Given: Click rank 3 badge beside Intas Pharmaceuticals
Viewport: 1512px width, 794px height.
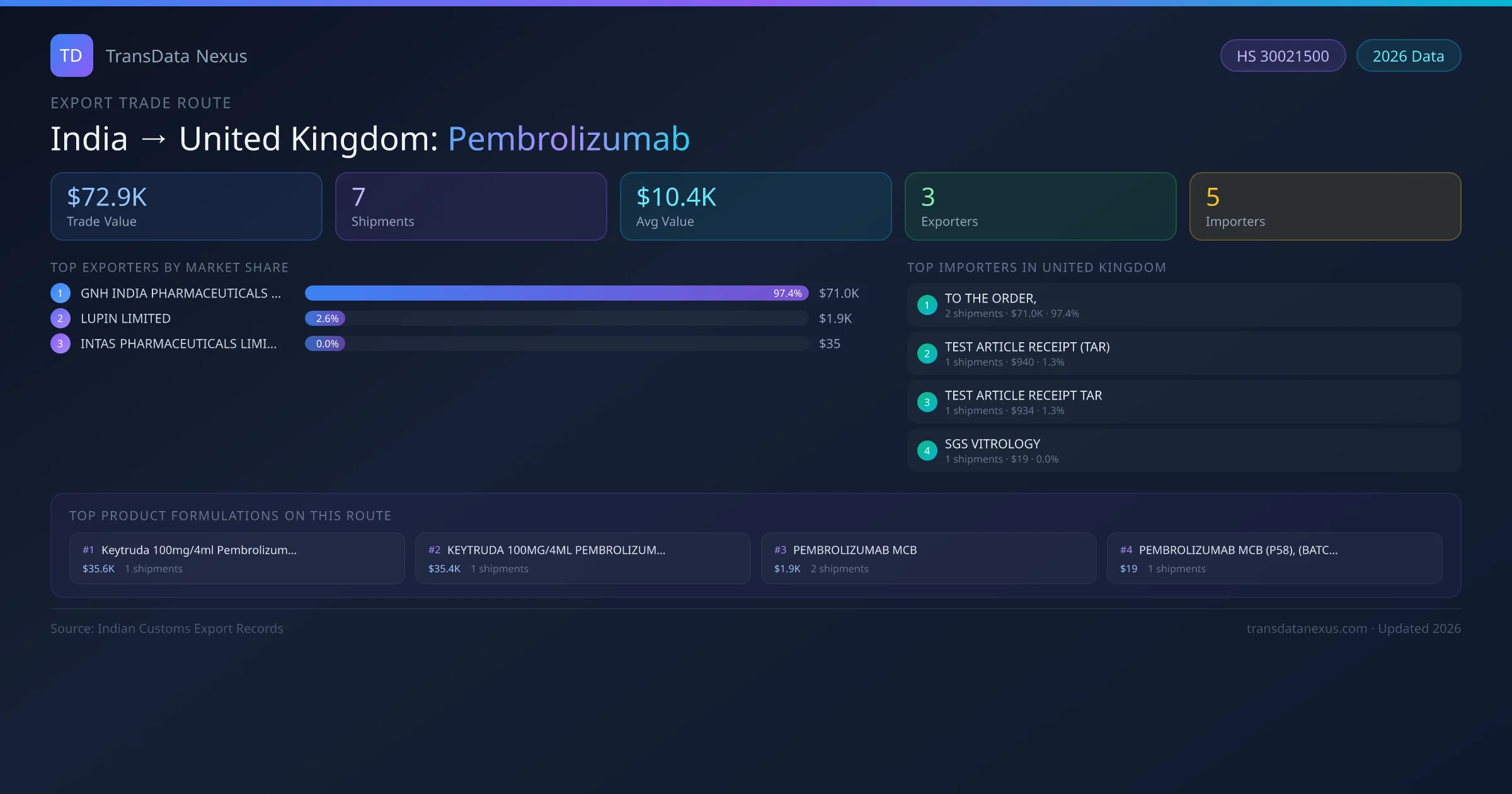Looking at the screenshot, I should point(60,343).
